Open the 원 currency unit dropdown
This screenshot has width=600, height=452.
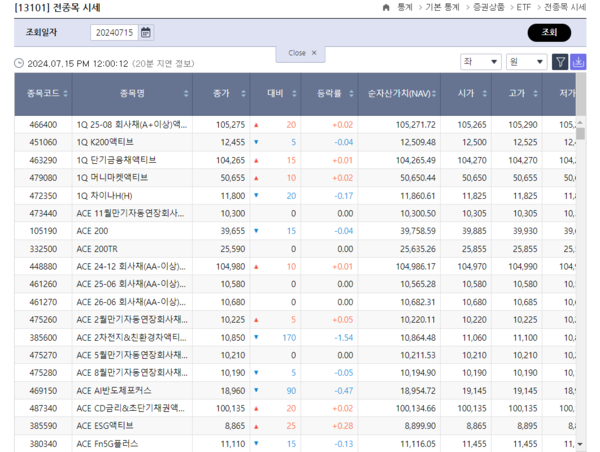(526, 62)
